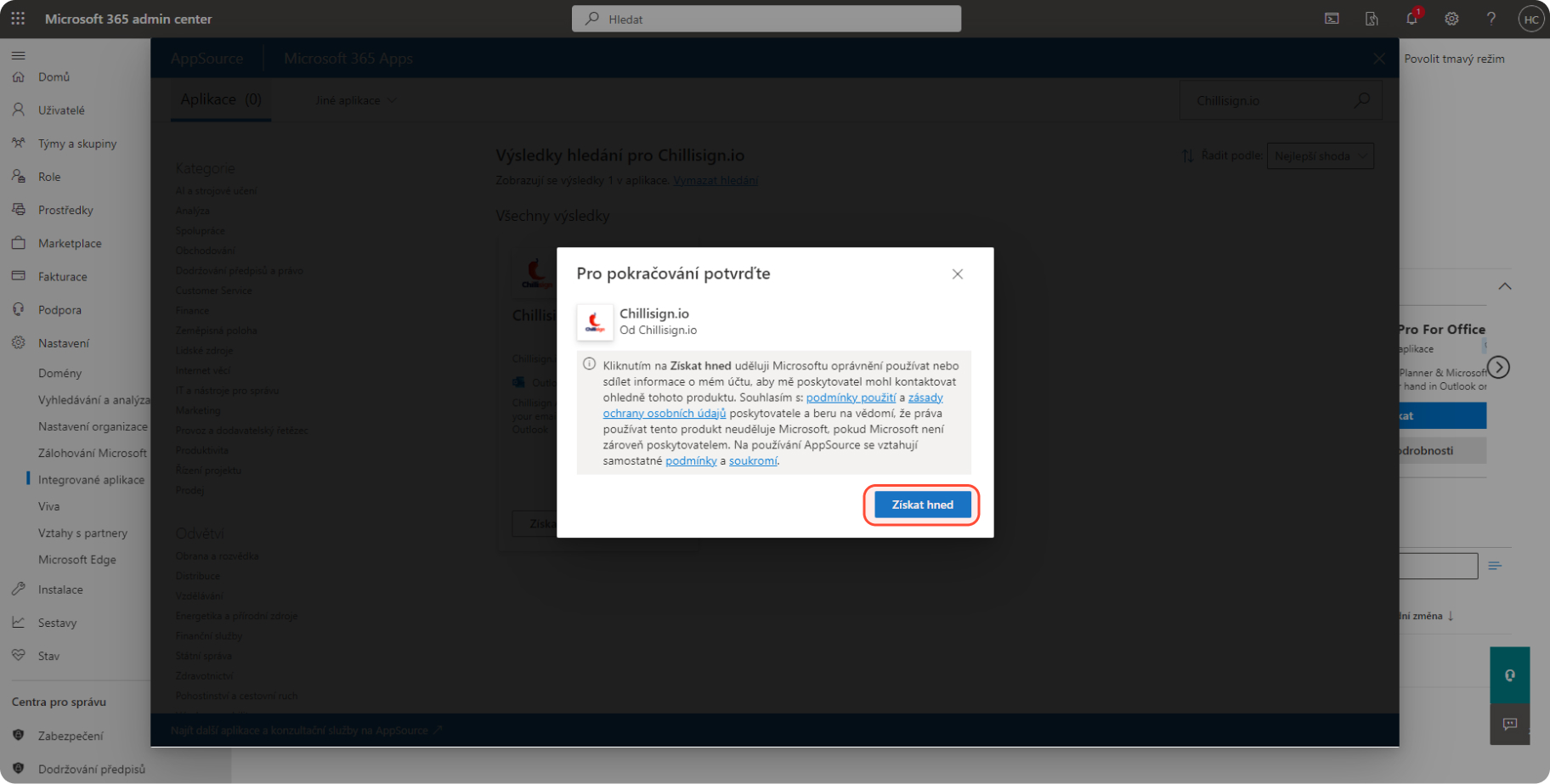Viewport: 1550px width, 784px height.
Task: Select Vzdělávání industry filter
Action: 199,595
